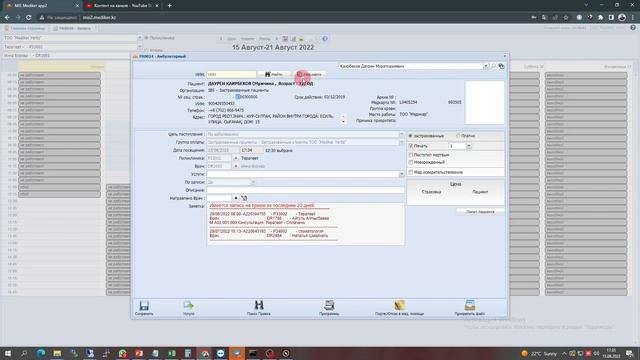Switch to the YouTube browser tab

(122, 6)
